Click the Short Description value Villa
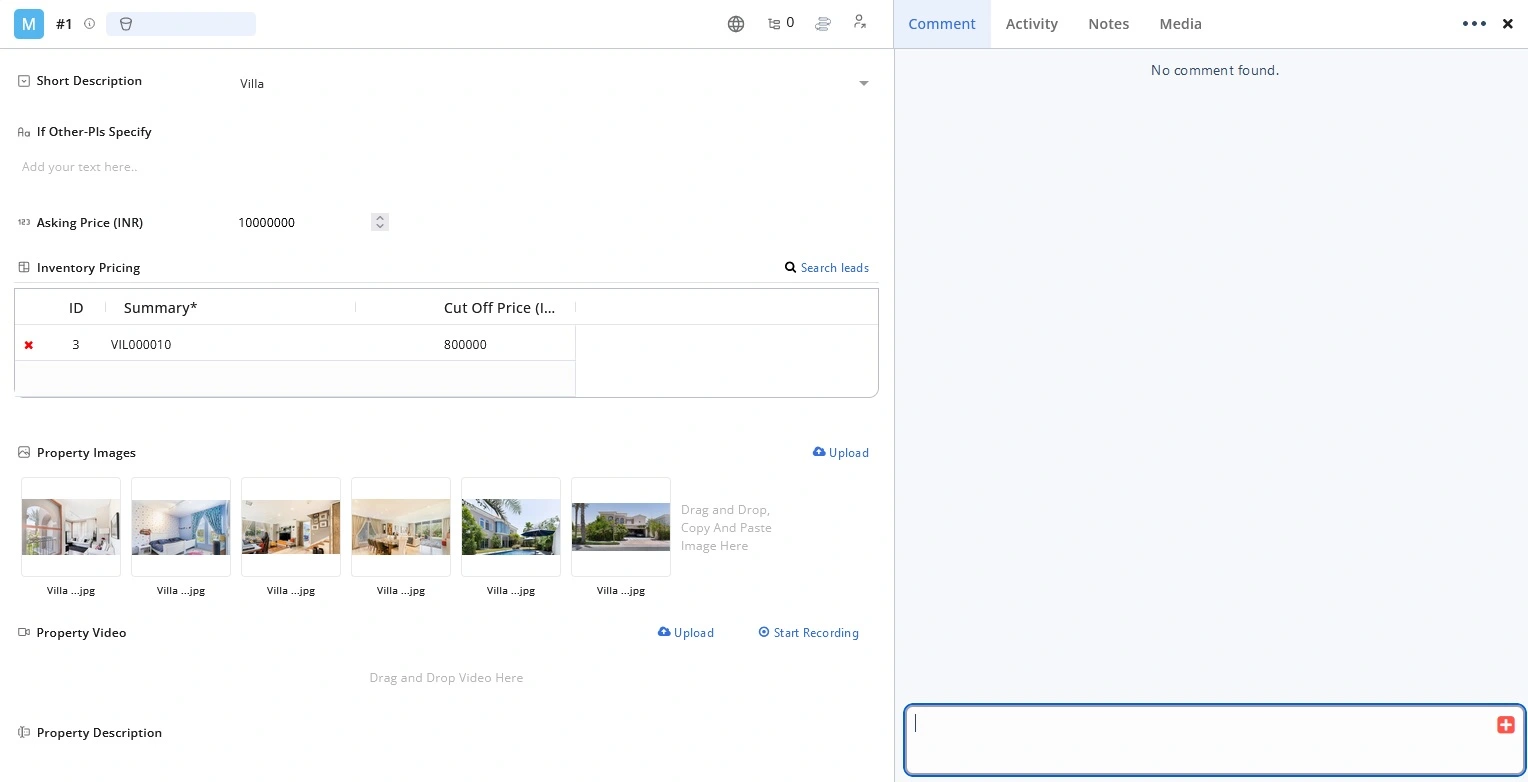 point(252,84)
